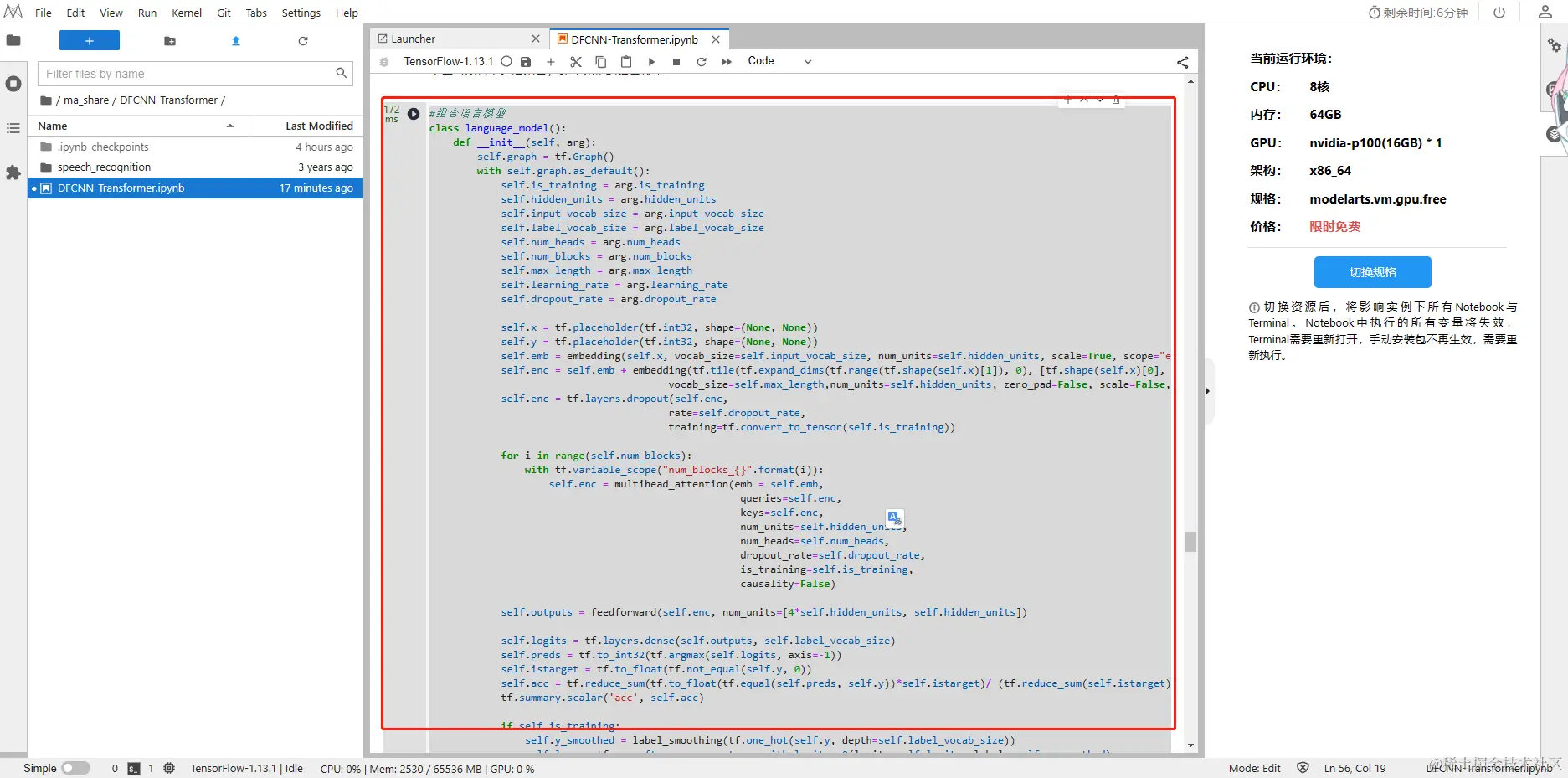Click the kernel status circle indicator

[506, 61]
